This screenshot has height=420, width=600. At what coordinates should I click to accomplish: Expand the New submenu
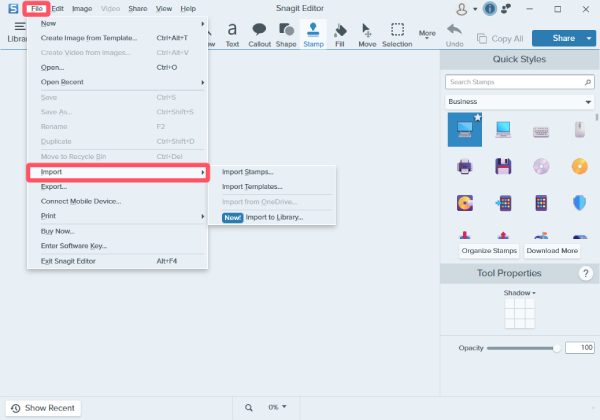pos(117,23)
